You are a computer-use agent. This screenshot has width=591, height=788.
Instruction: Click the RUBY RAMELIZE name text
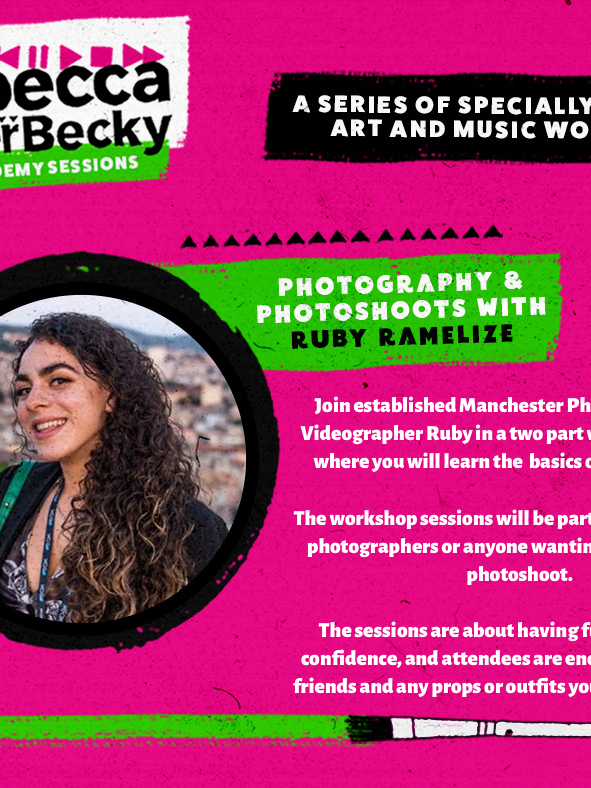(x=402, y=337)
